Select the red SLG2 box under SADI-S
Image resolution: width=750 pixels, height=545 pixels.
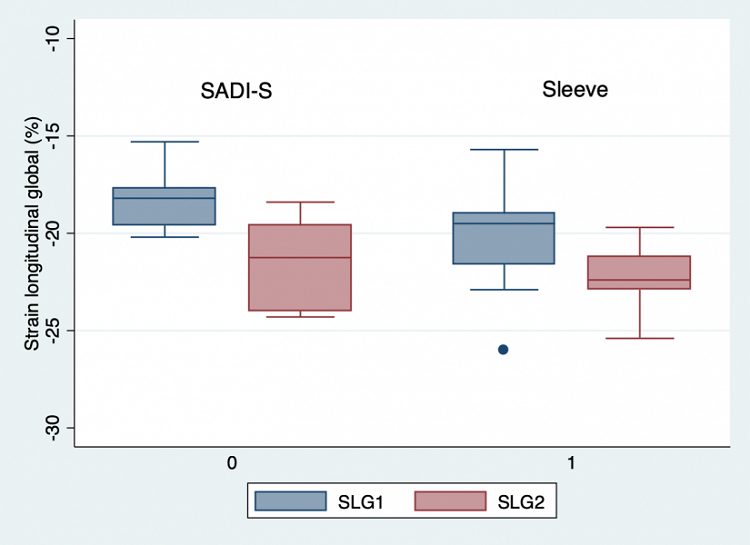tap(300, 267)
